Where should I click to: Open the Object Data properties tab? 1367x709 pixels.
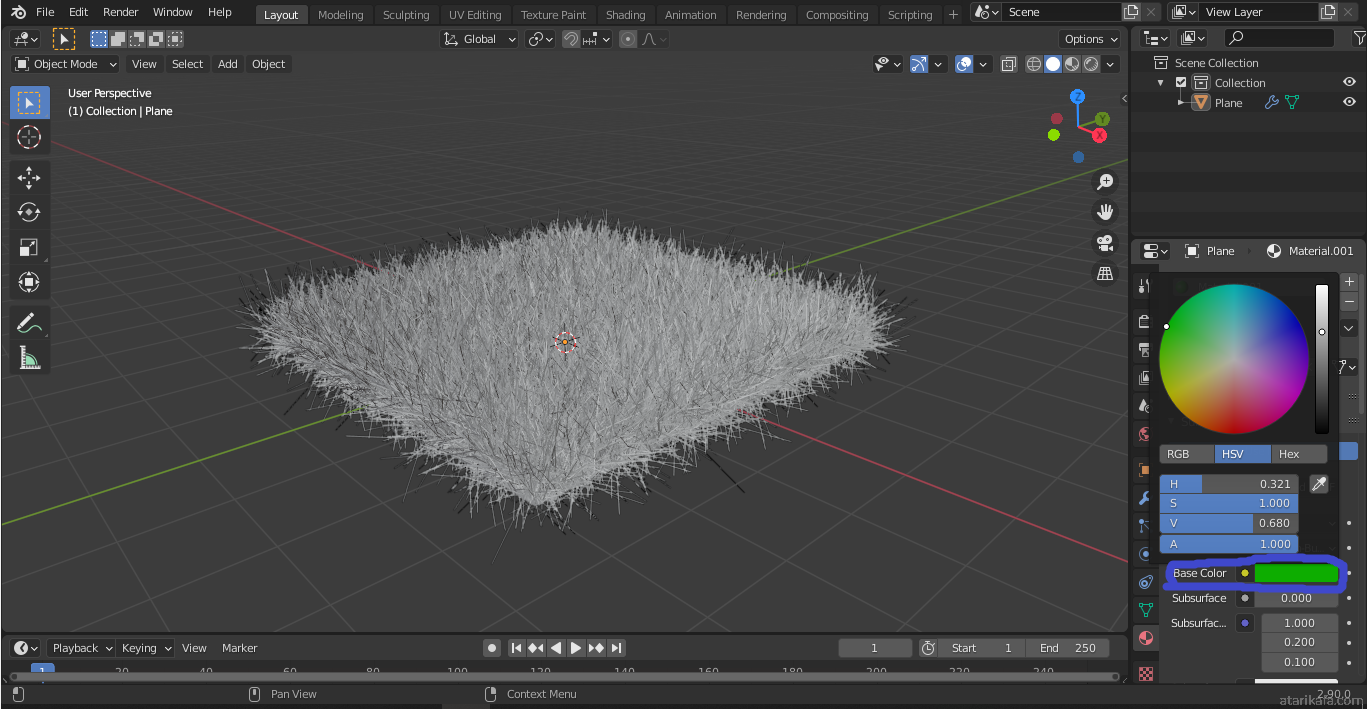(1145, 610)
